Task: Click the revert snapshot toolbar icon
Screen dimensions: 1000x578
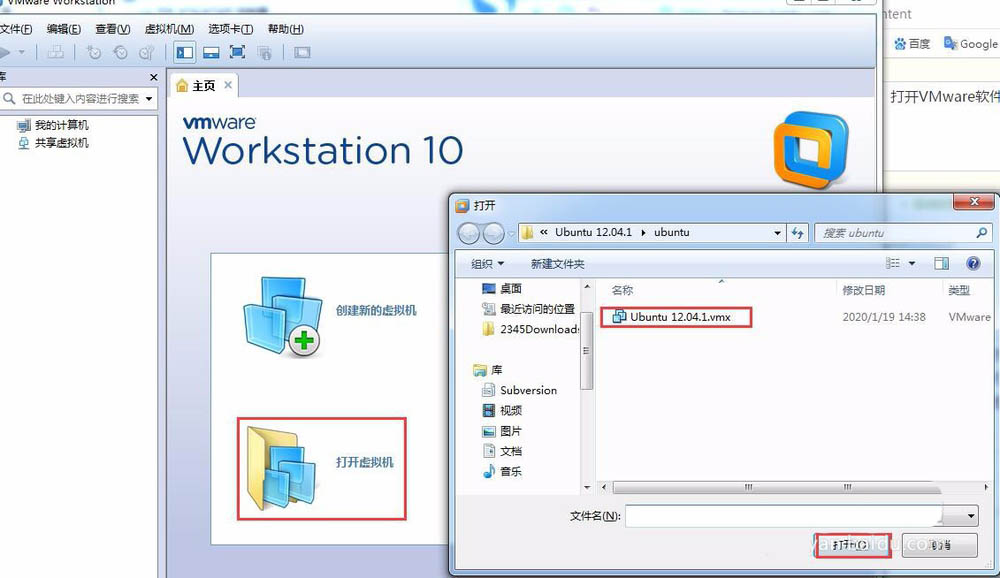Action: (121, 52)
